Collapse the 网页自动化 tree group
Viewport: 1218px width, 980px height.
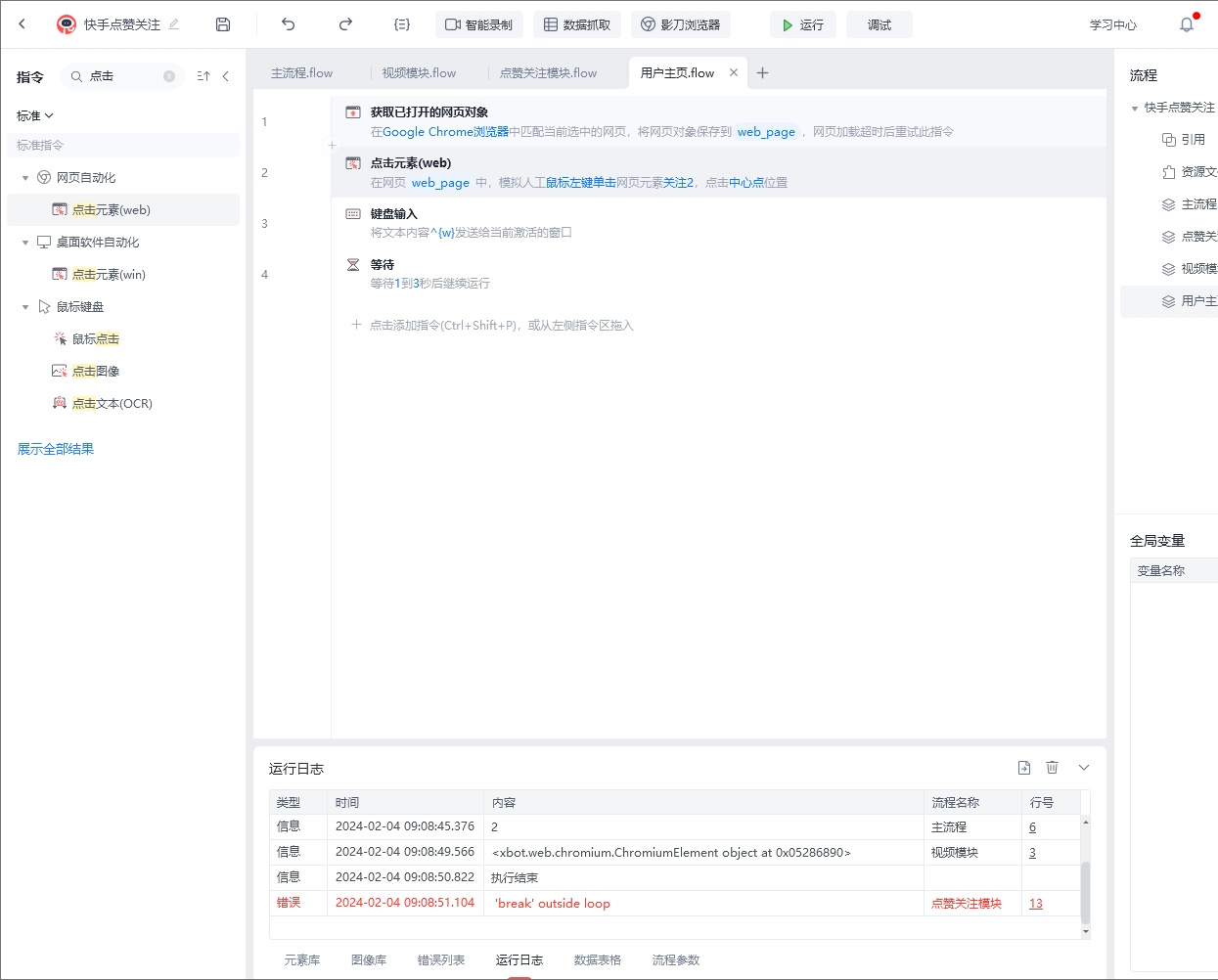click(25, 178)
